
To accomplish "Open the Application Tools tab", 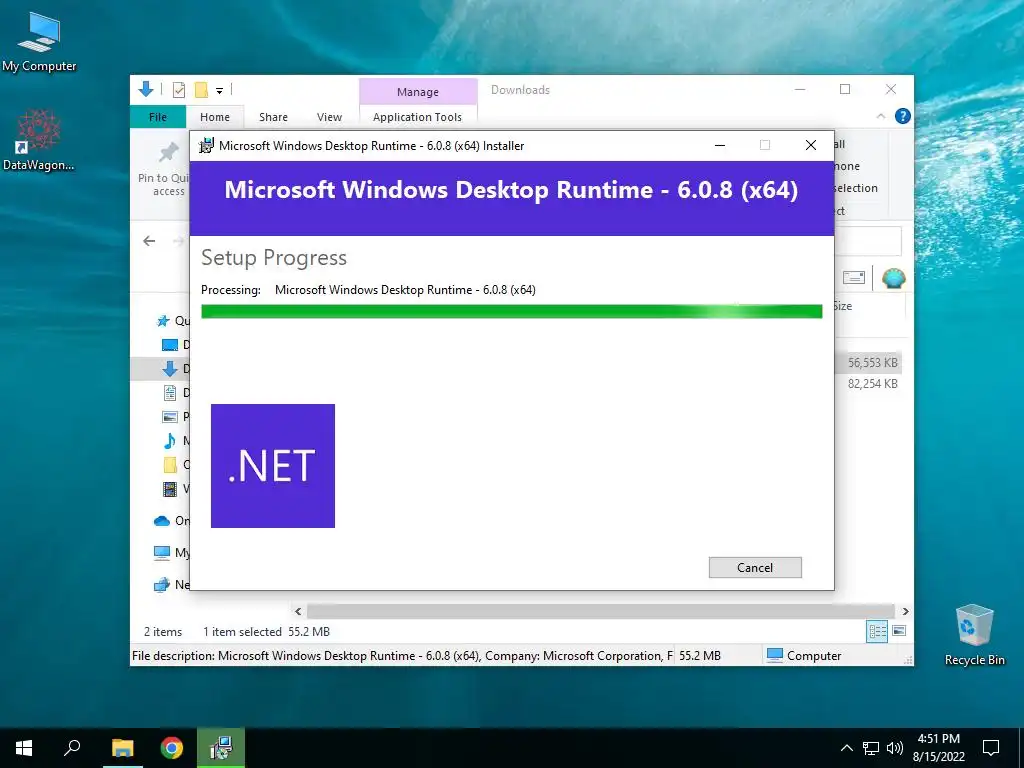I will point(417,117).
